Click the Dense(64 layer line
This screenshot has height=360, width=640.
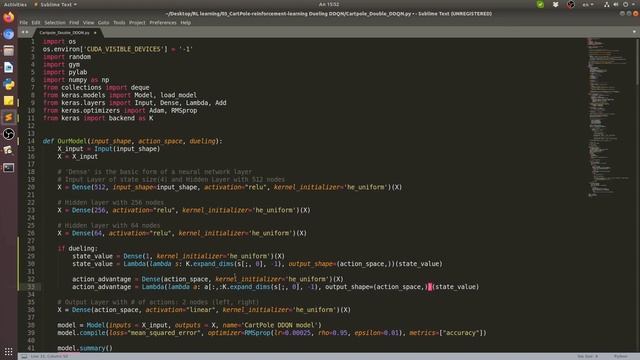pos(182,233)
